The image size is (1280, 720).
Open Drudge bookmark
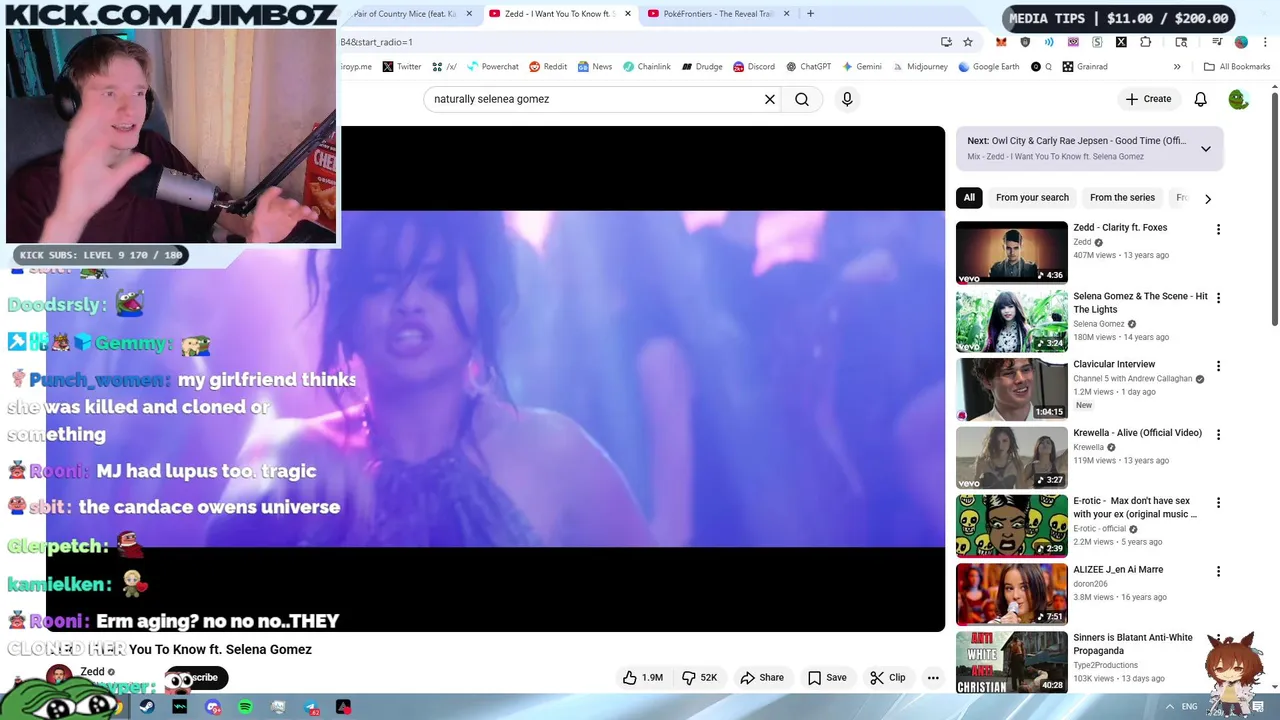click(702, 67)
